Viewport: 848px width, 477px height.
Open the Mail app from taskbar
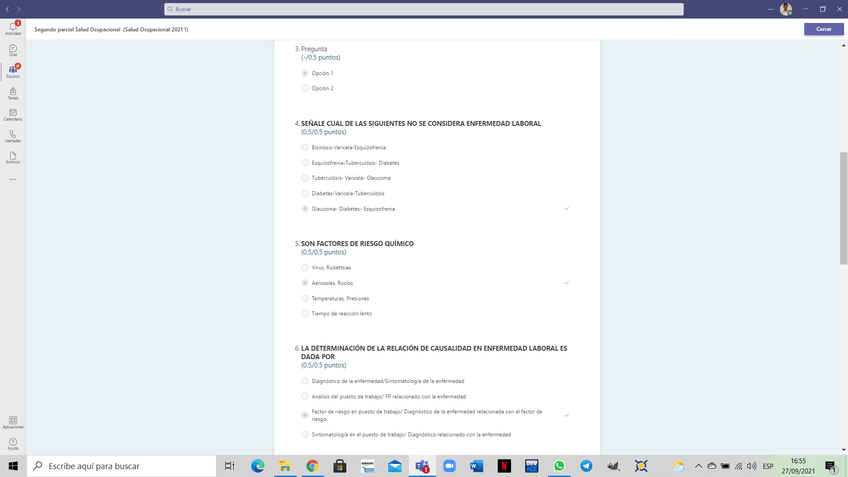point(395,466)
